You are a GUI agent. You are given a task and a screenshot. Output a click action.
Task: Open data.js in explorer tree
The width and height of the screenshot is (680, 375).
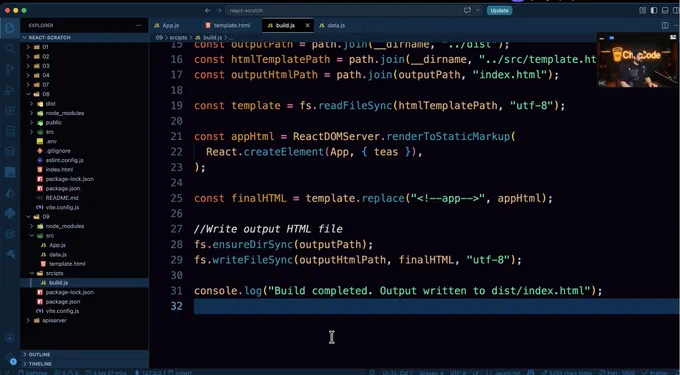[85, 254]
